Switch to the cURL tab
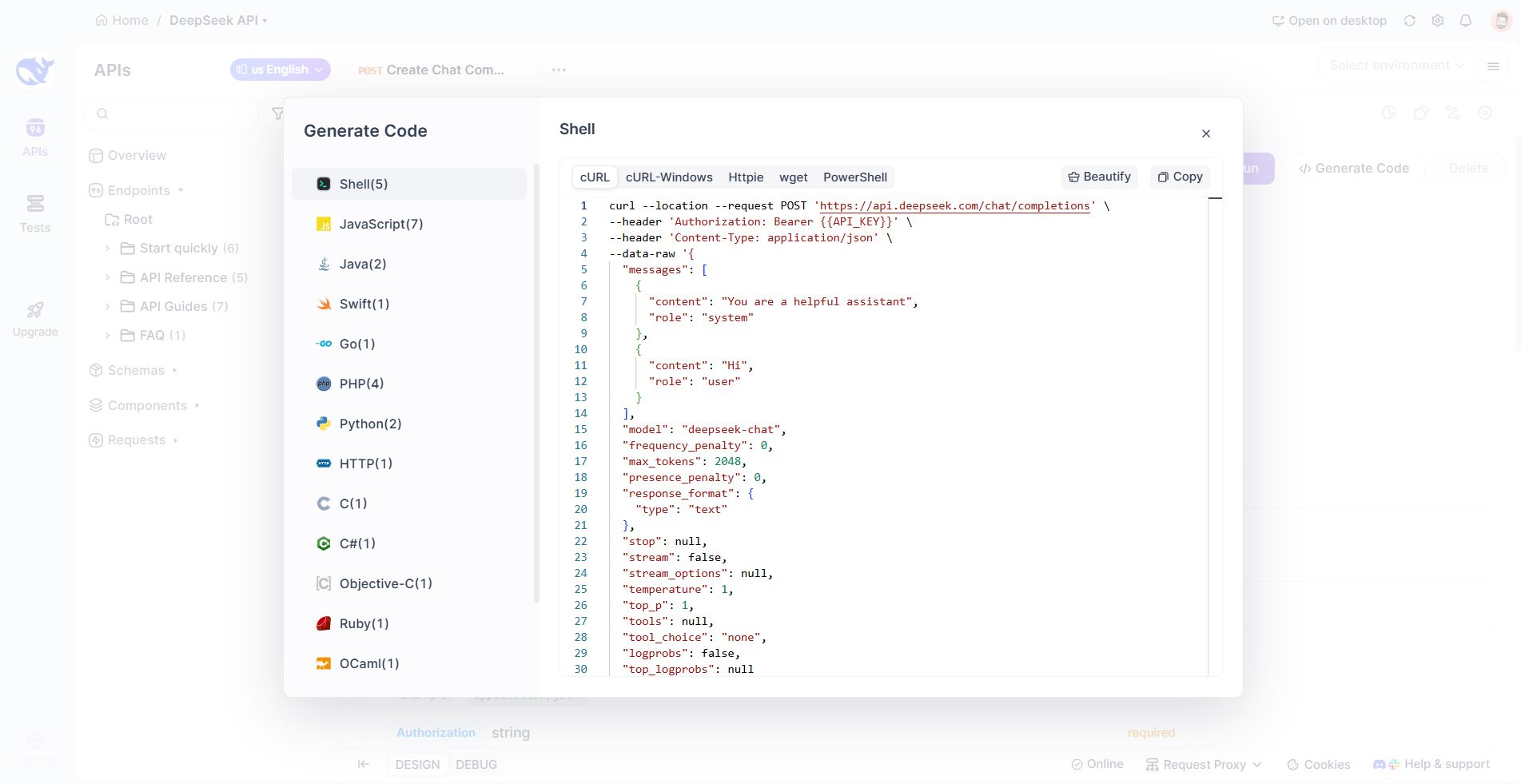Image resolution: width=1521 pixels, height=784 pixels. [x=595, y=177]
